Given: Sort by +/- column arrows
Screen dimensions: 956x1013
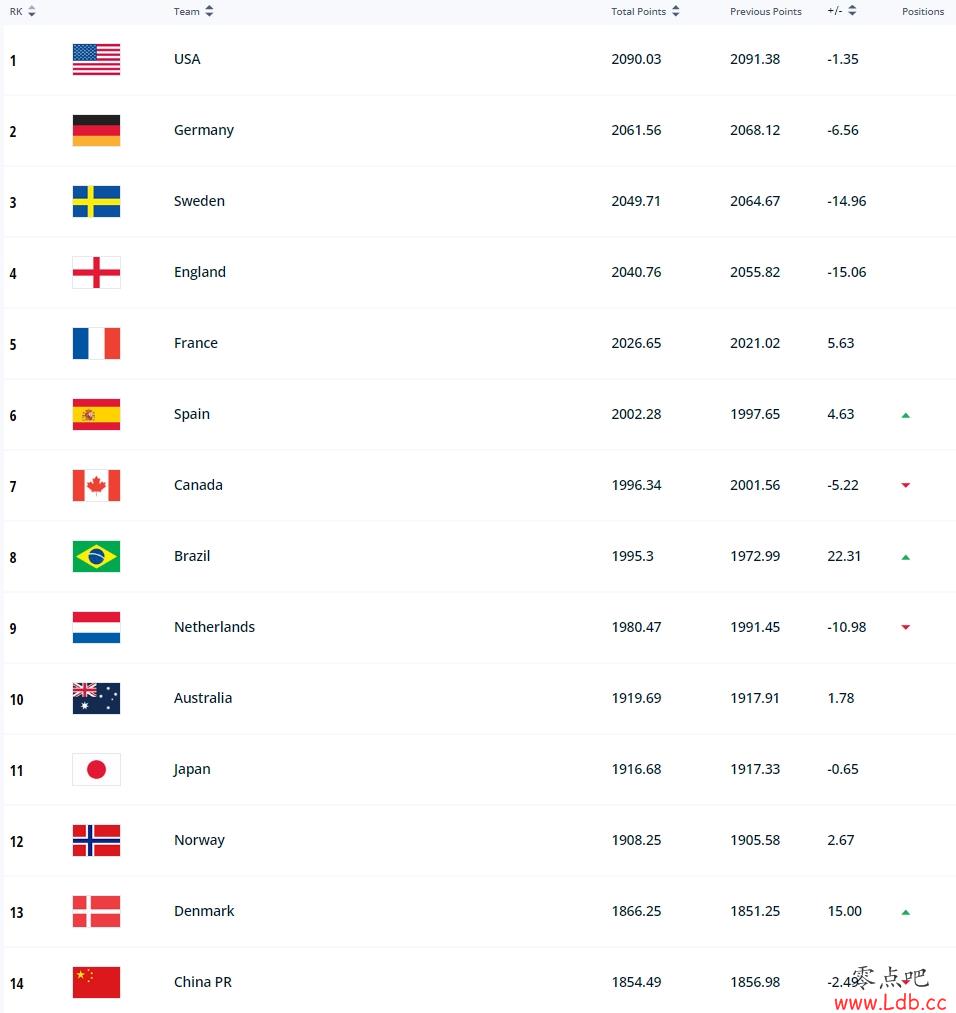Looking at the screenshot, I should click(x=852, y=10).
